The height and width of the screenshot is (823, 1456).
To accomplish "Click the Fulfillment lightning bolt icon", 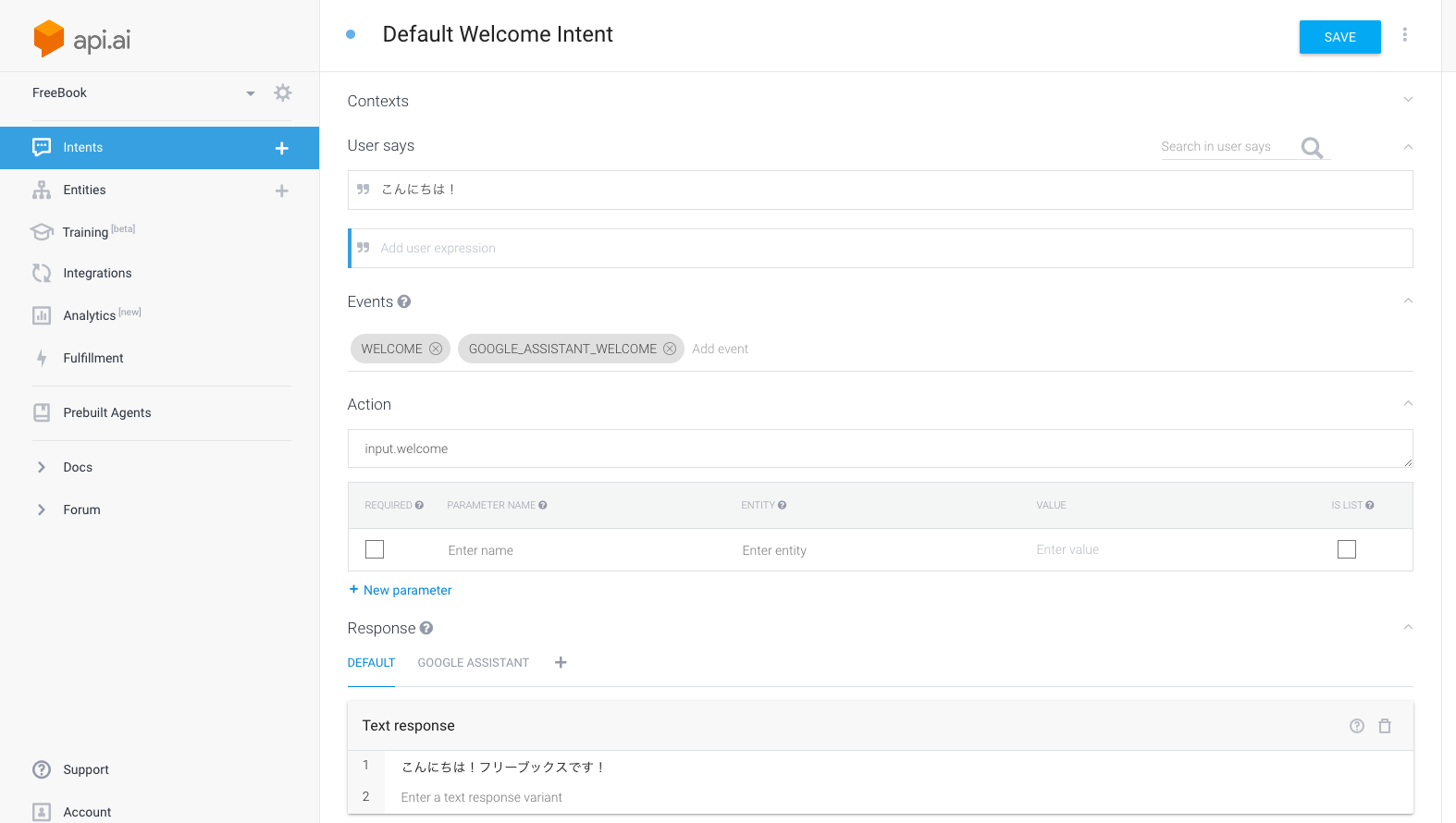I will (42, 358).
